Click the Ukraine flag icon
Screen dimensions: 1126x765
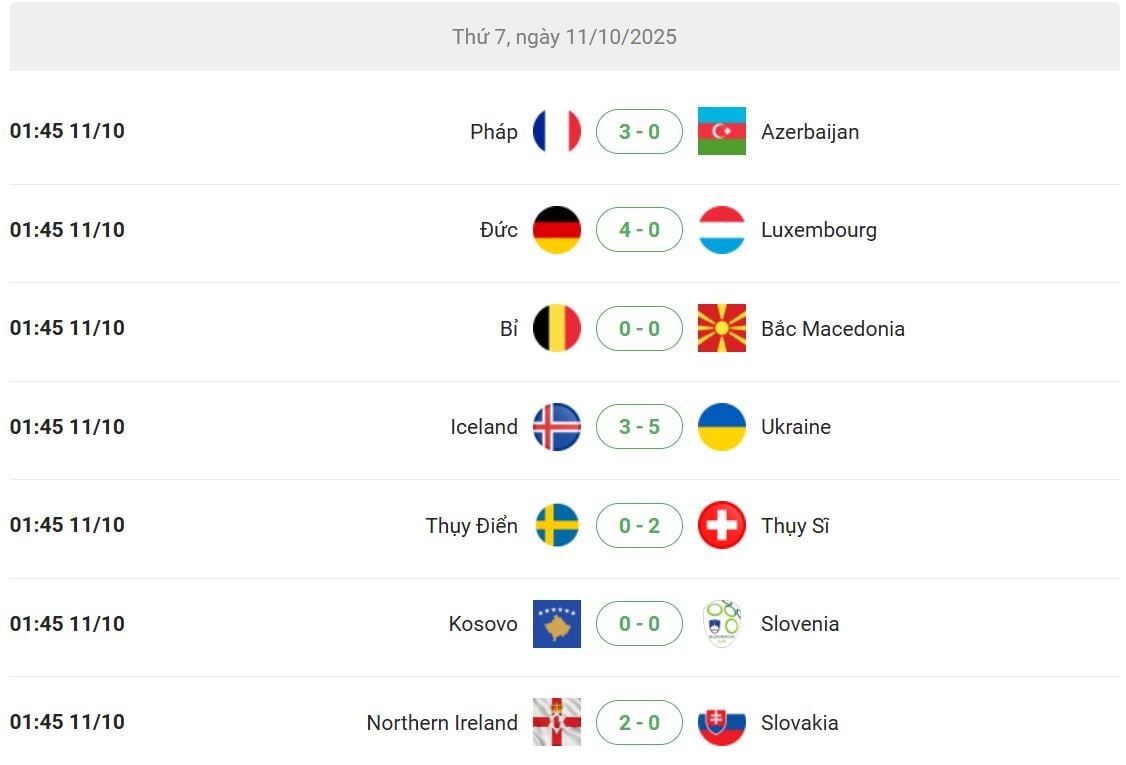(x=721, y=427)
